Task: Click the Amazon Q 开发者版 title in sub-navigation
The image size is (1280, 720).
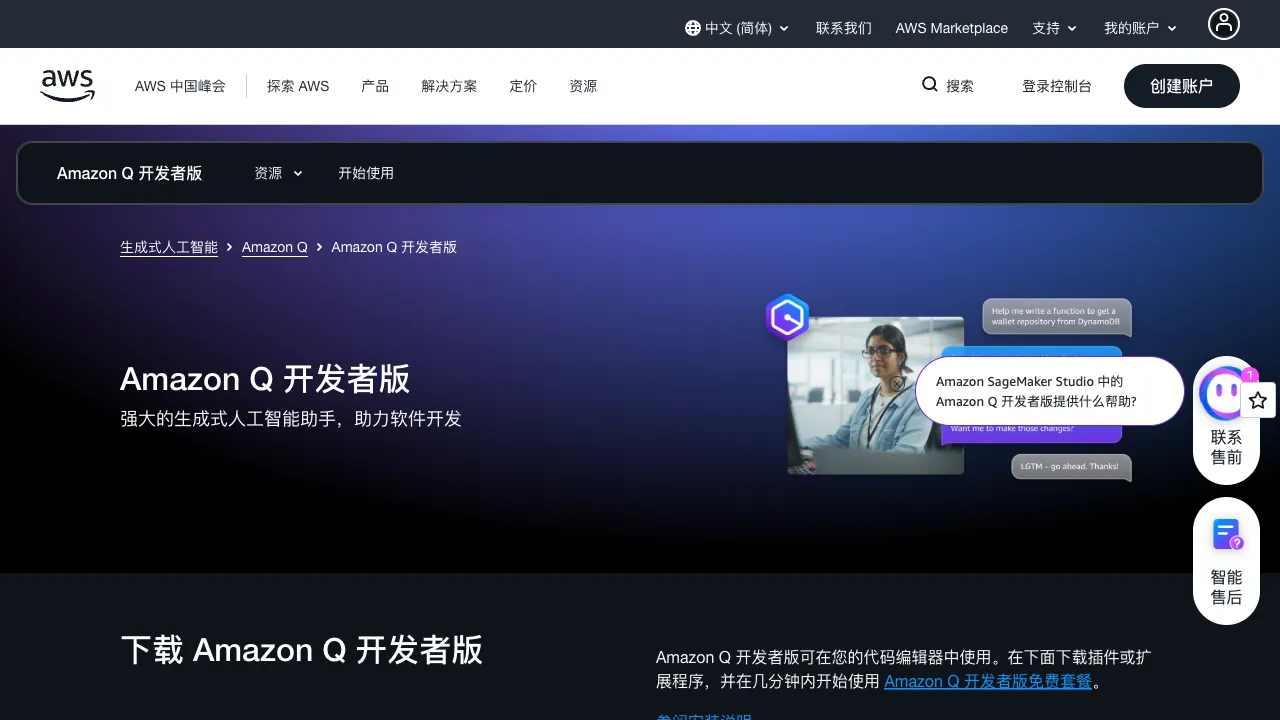Action: tap(130, 173)
